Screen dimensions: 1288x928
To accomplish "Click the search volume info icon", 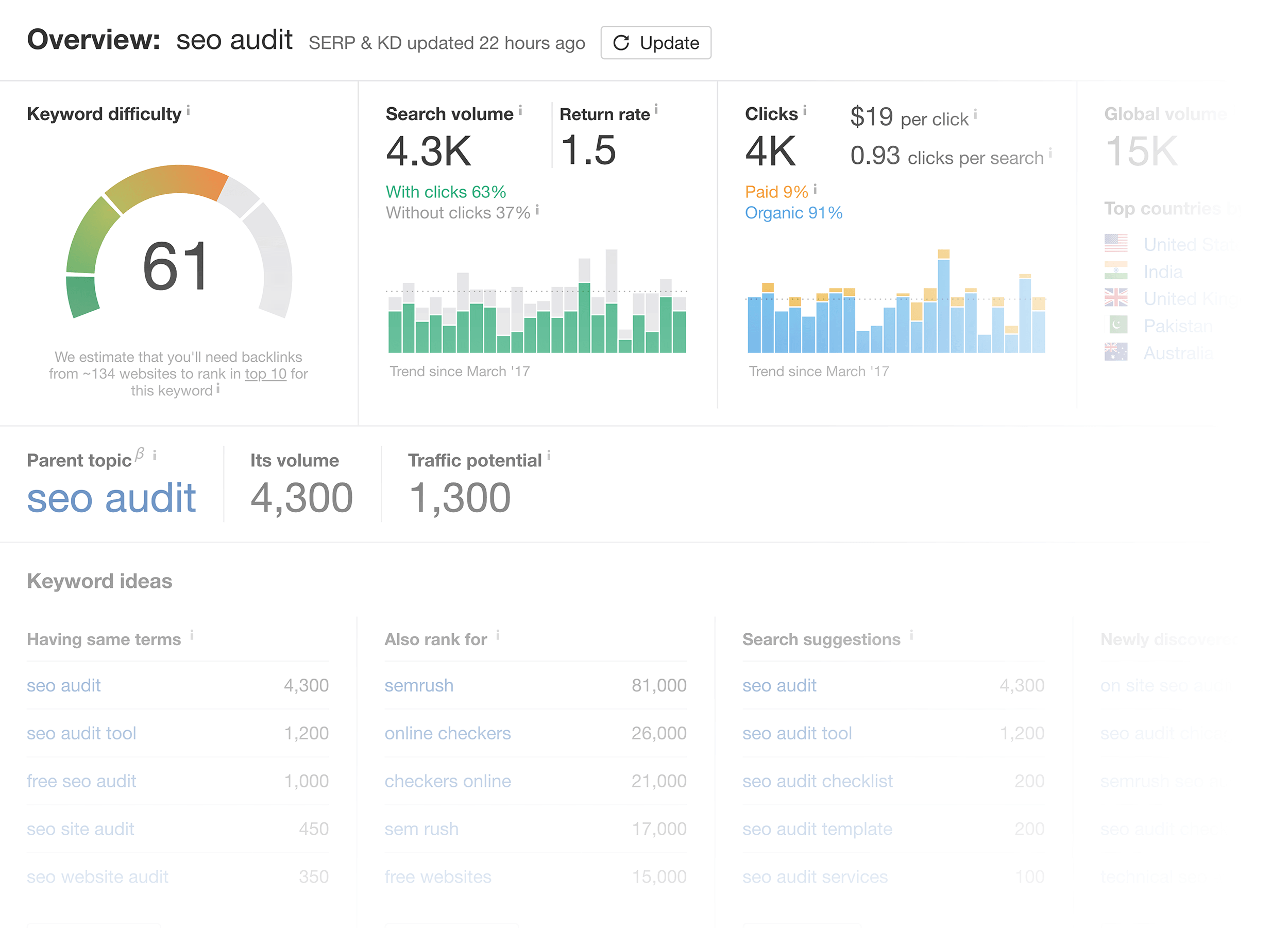I will pos(520,109).
